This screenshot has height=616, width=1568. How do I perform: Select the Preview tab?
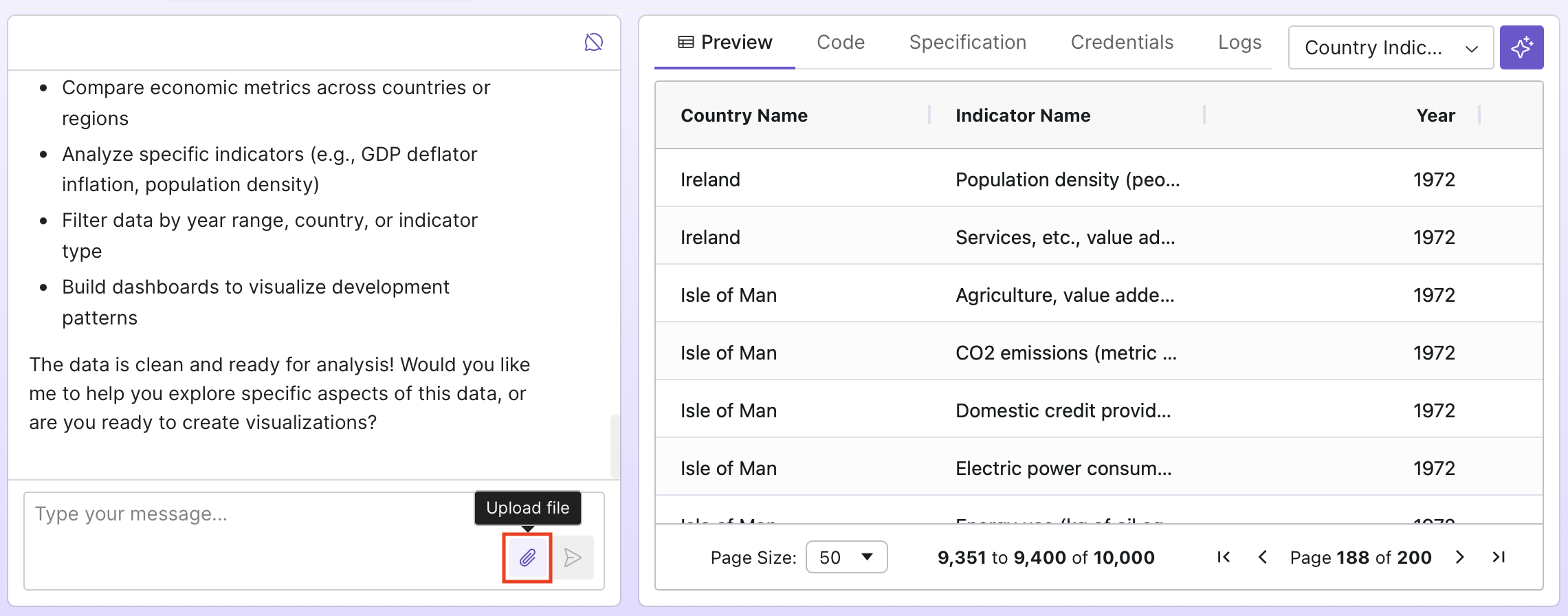[x=725, y=43]
